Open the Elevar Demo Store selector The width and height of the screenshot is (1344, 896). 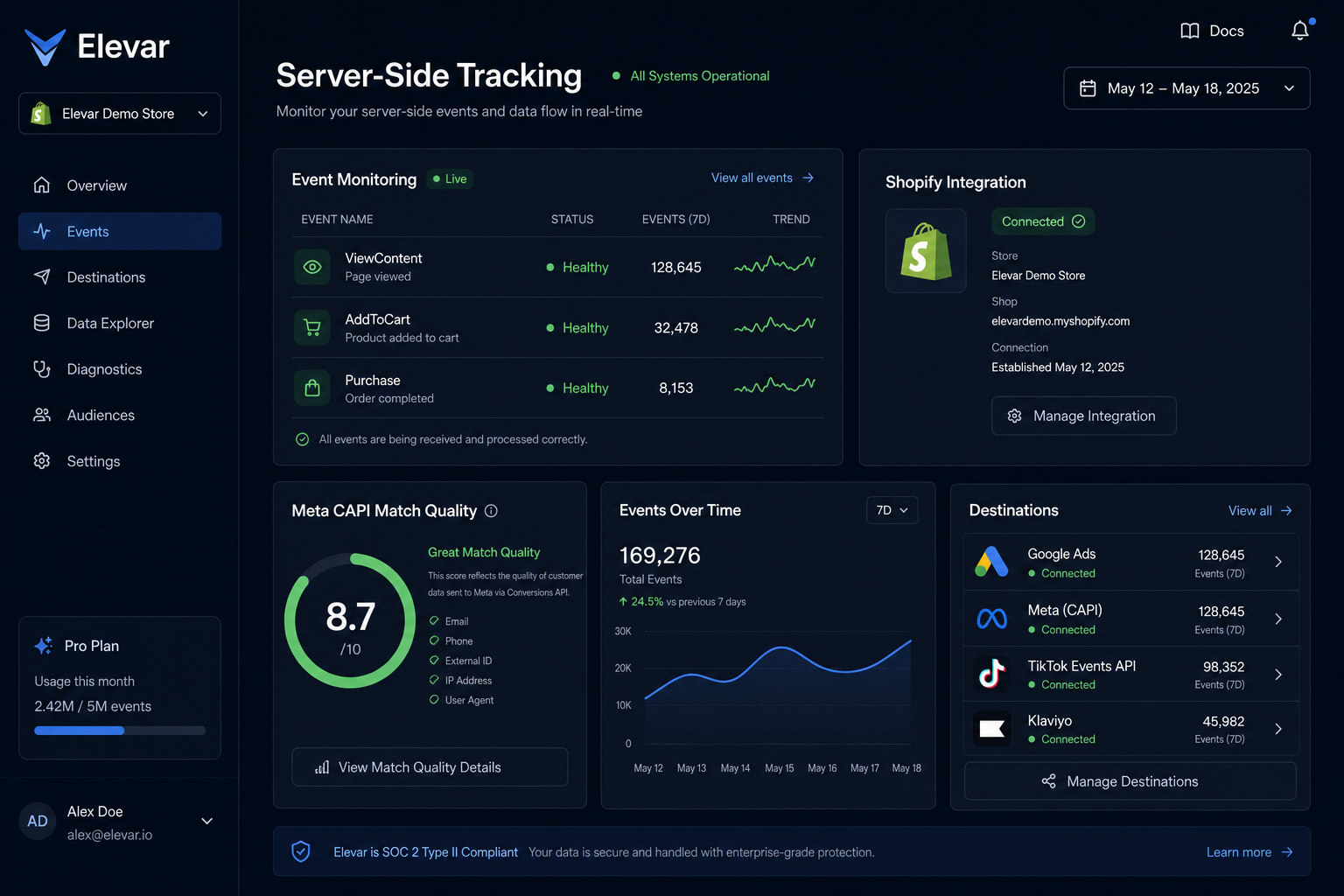[120, 114]
